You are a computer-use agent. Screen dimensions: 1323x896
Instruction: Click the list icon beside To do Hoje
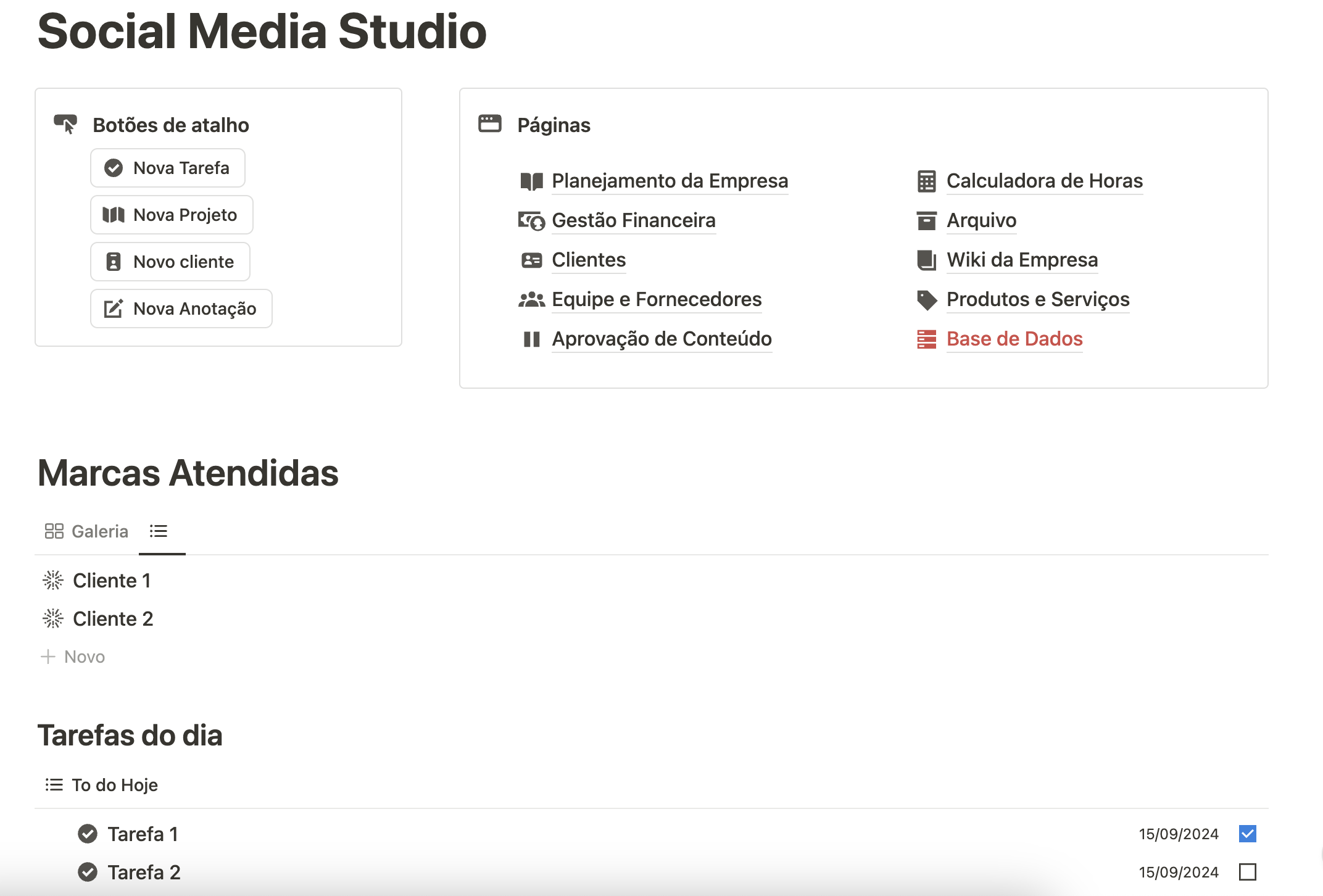click(54, 784)
